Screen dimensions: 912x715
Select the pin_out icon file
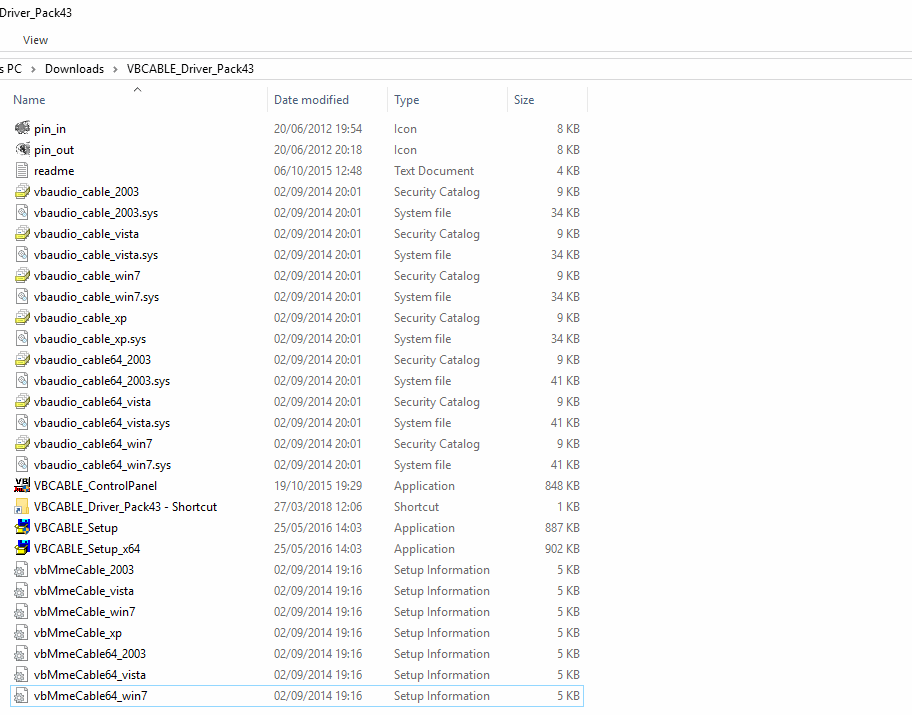[x=23, y=150]
